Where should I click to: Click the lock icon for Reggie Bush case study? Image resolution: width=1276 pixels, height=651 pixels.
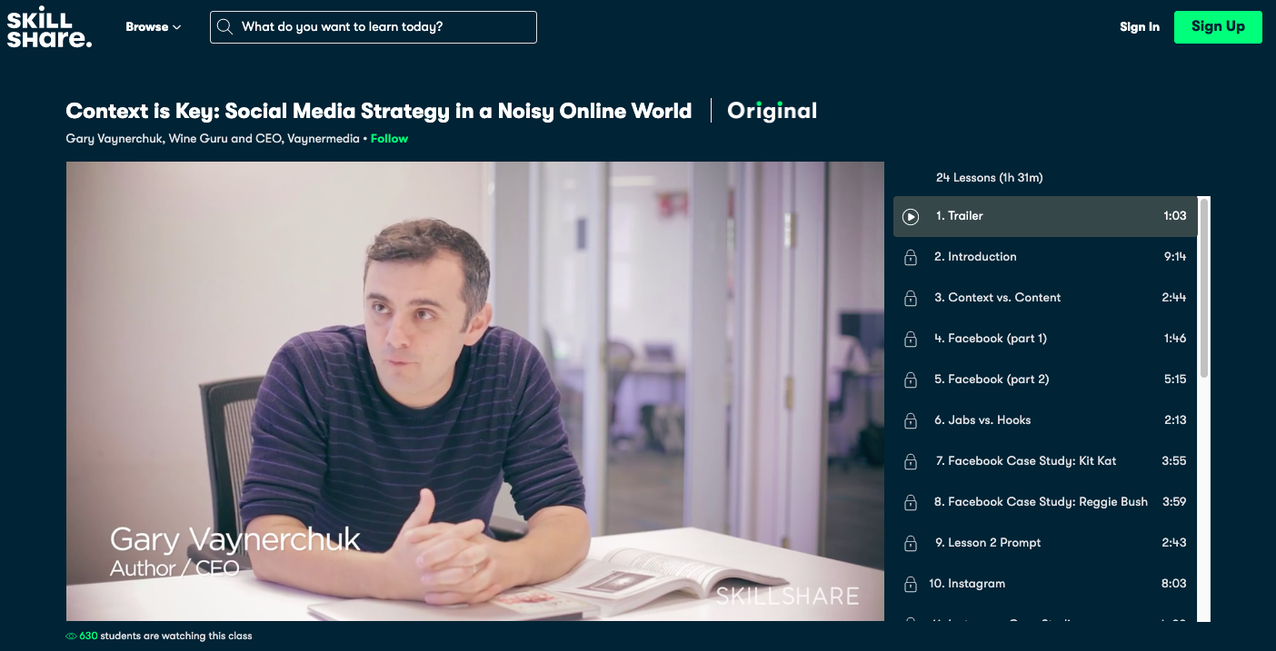(910, 502)
